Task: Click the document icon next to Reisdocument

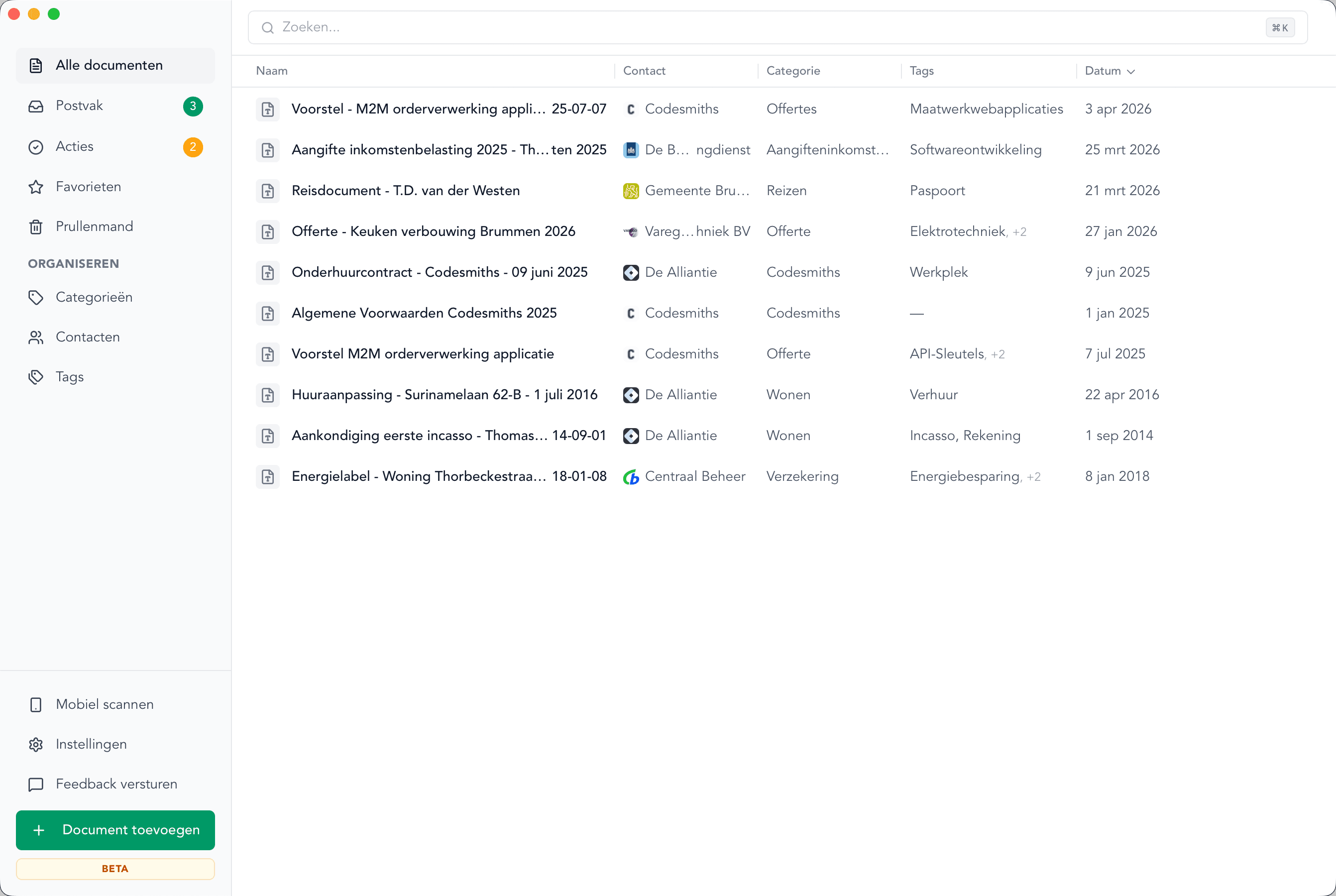Action: (x=267, y=191)
